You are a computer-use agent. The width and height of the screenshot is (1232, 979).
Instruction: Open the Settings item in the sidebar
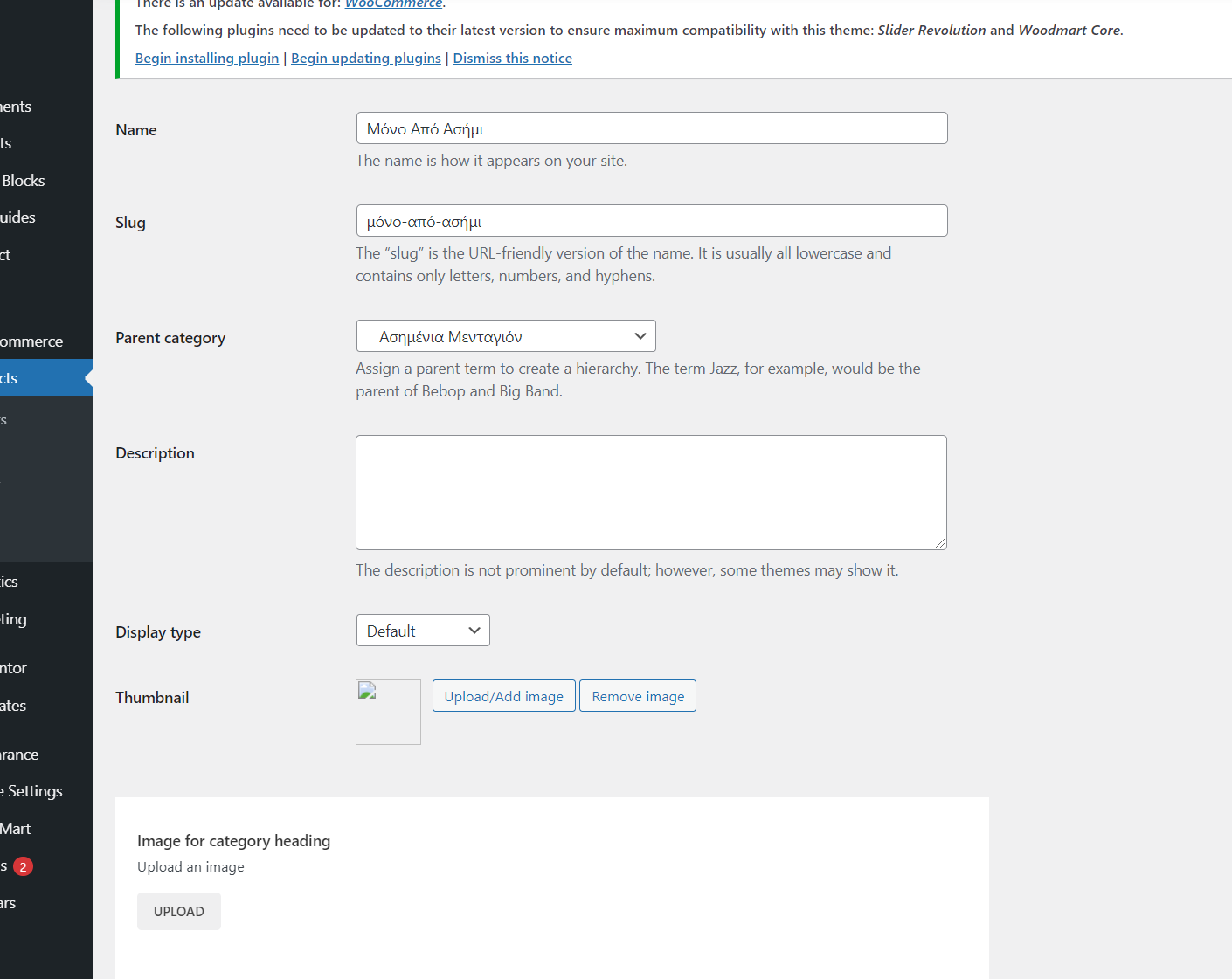coord(33,791)
